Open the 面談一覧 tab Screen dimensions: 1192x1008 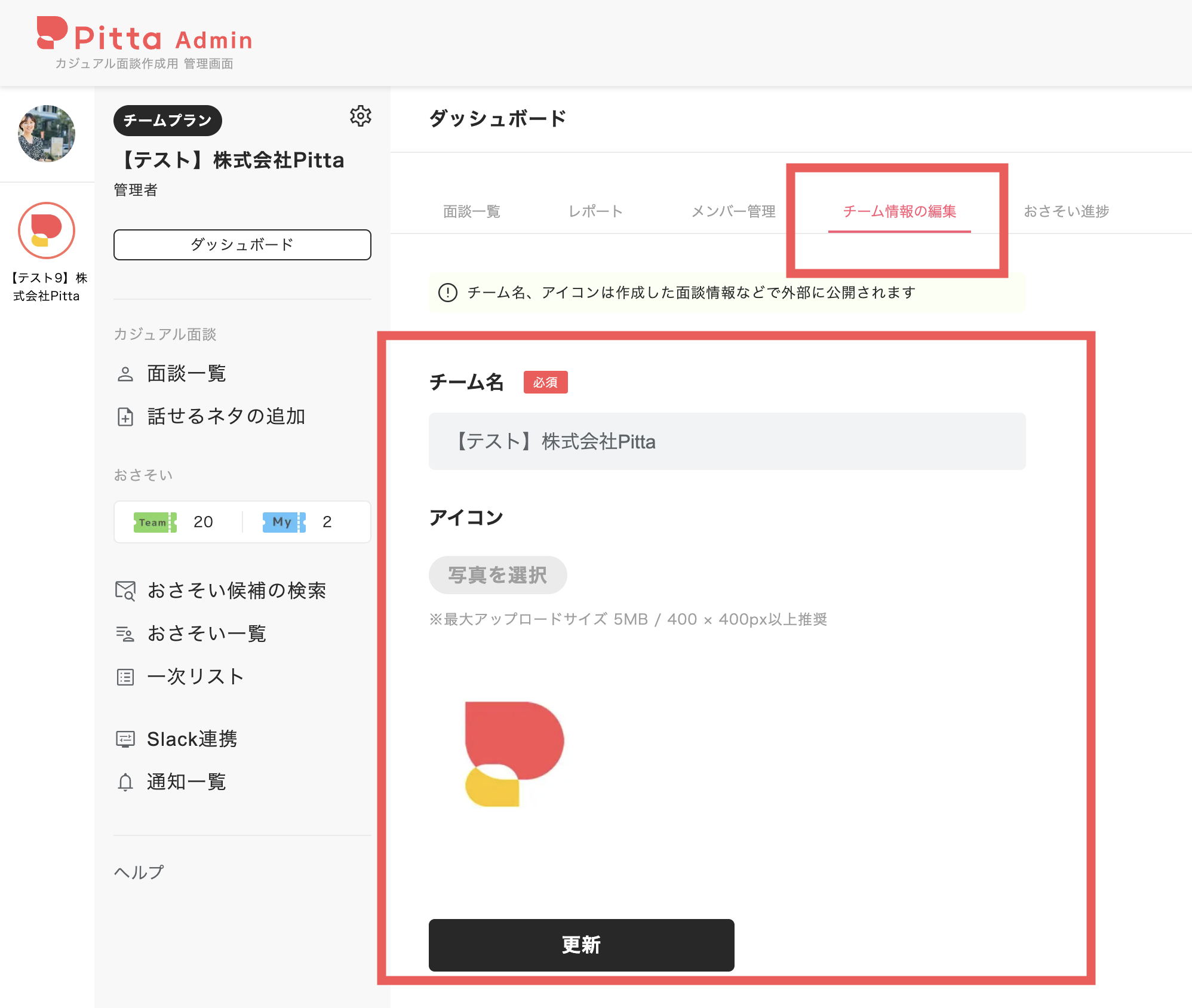[472, 211]
